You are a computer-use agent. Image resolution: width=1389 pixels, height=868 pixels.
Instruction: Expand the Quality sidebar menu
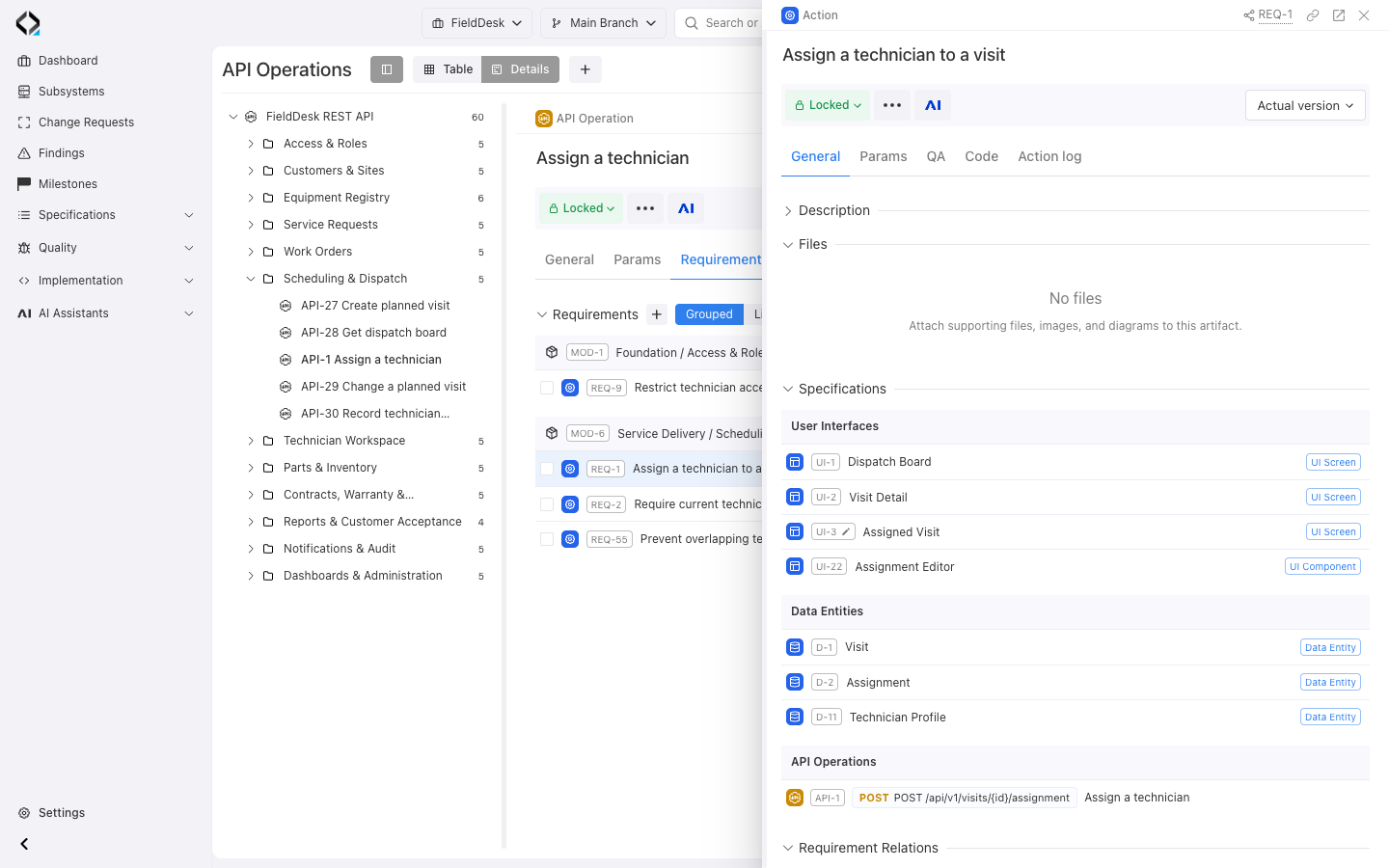(x=106, y=248)
